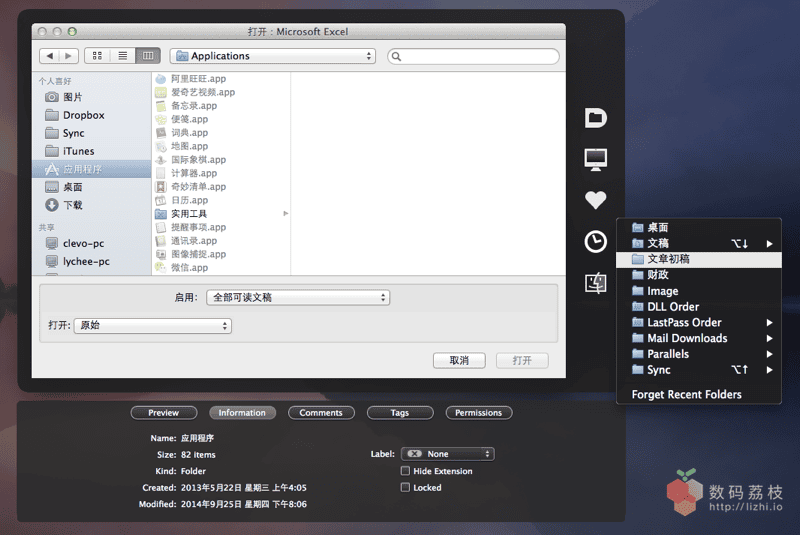The height and width of the screenshot is (535, 800).
Task: Click the Default Folder utility menu icon
Action: [595, 118]
